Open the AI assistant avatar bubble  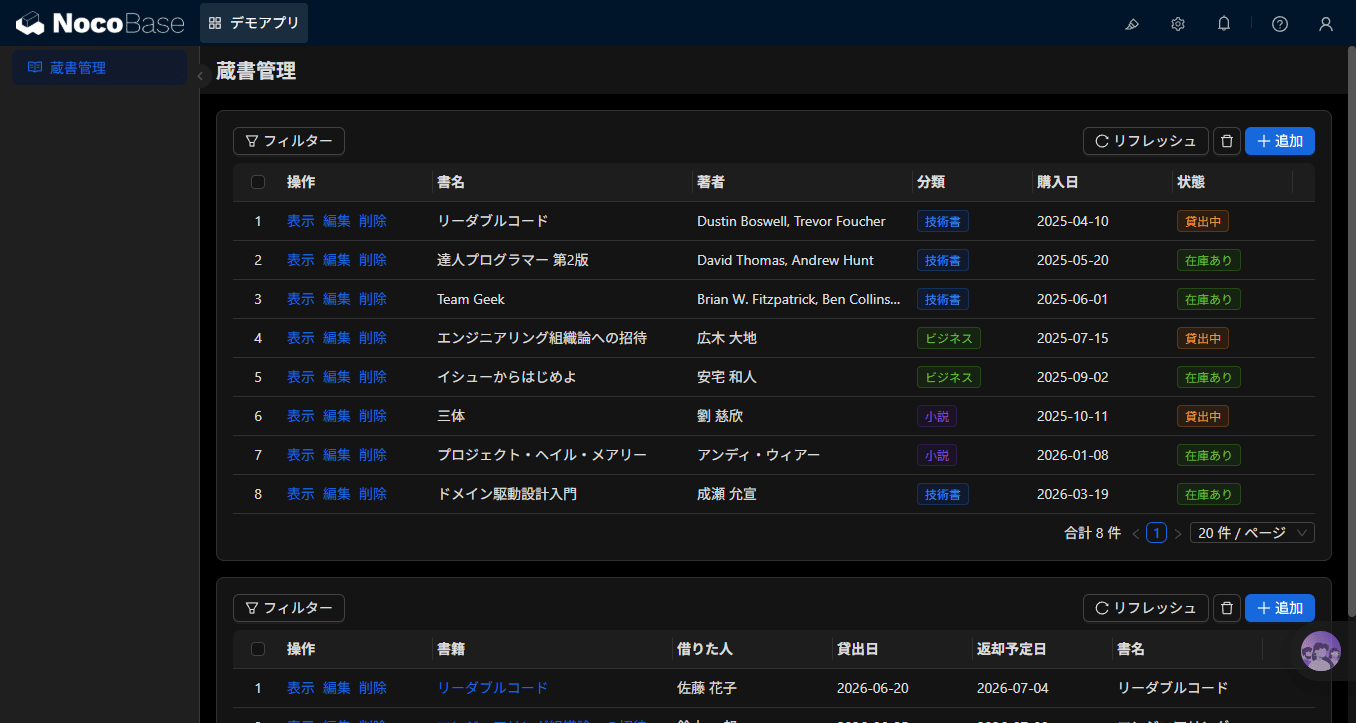(x=1321, y=651)
